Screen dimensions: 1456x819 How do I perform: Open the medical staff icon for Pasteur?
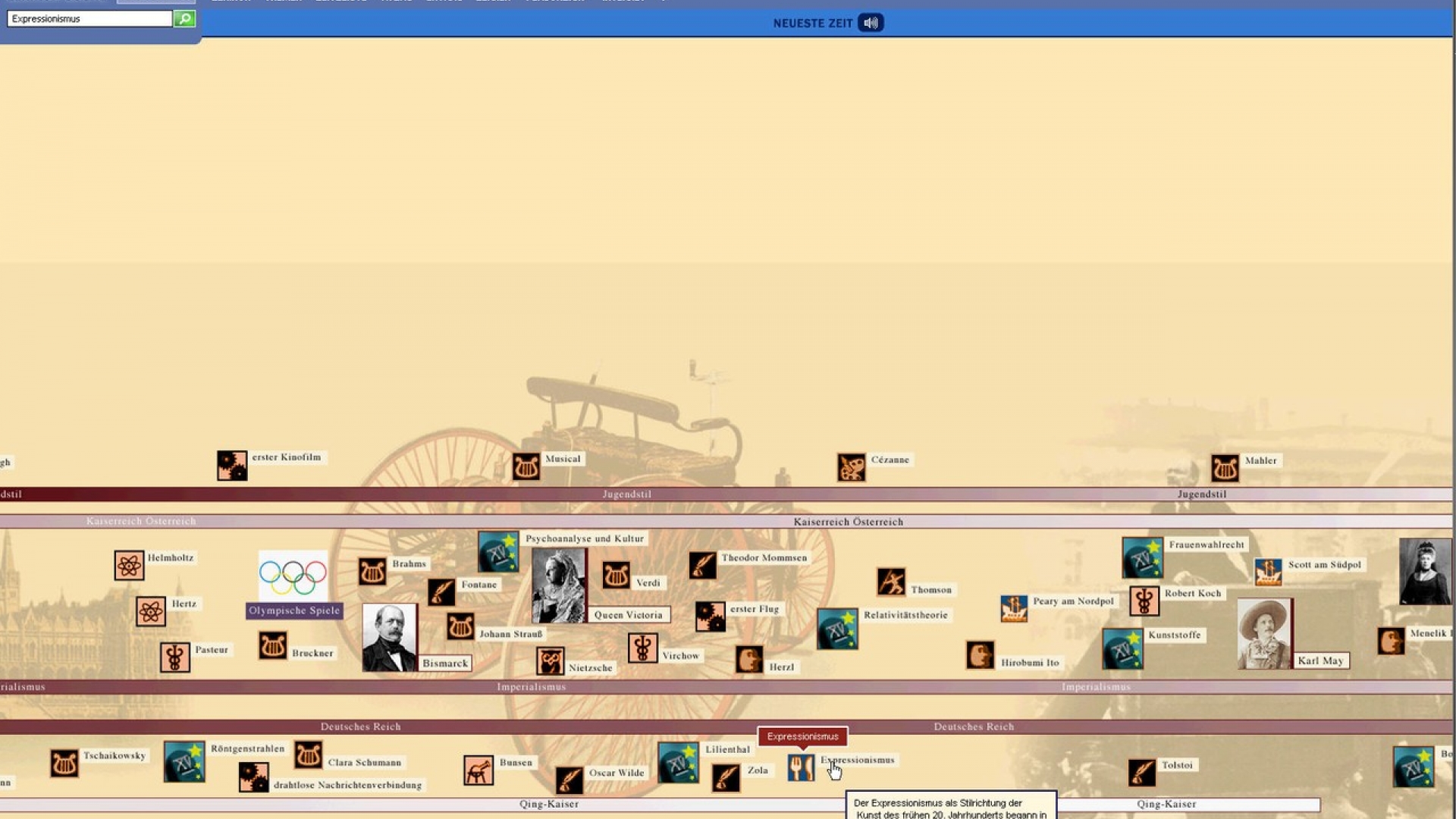(174, 657)
